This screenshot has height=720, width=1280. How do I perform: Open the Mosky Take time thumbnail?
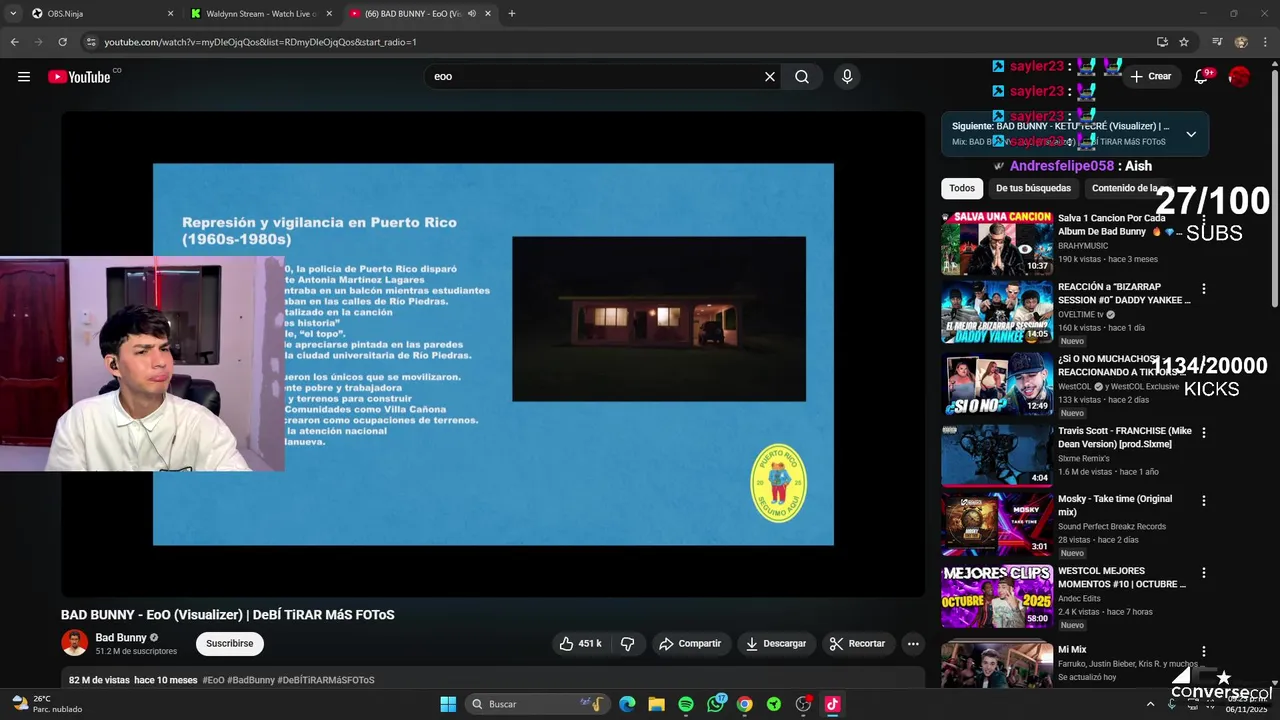pos(997,524)
